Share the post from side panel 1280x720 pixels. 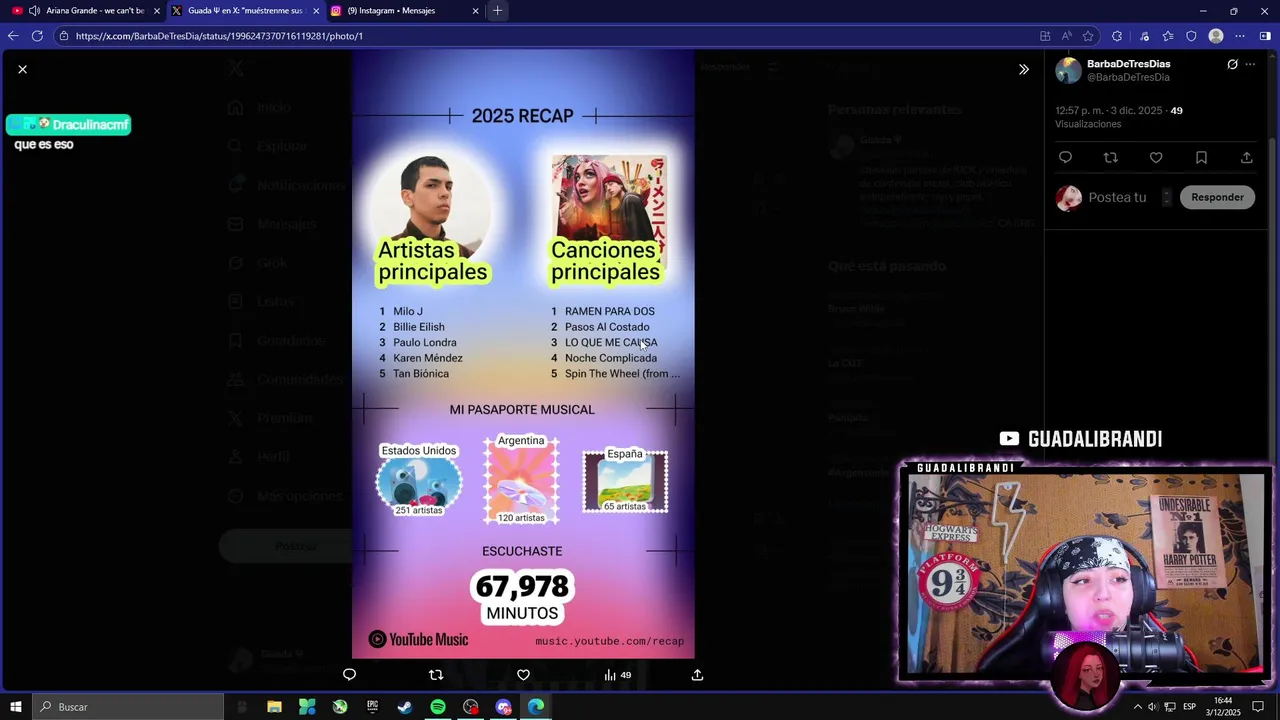pyautogui.click(x=1246, y=158)
